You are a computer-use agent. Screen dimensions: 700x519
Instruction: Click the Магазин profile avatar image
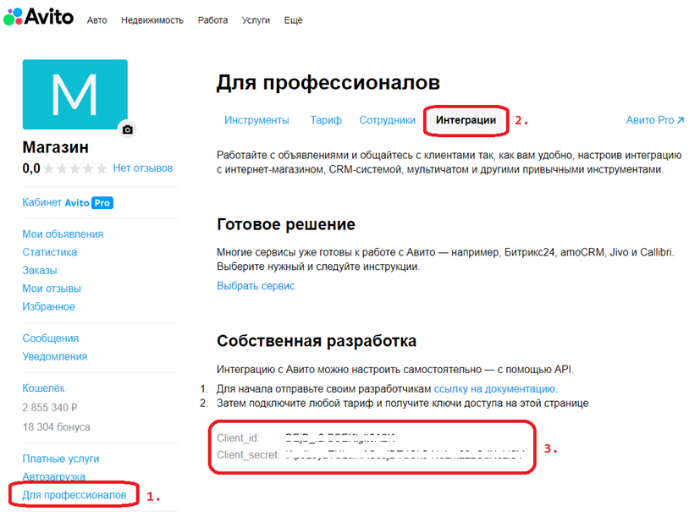[x=74, y=94]
